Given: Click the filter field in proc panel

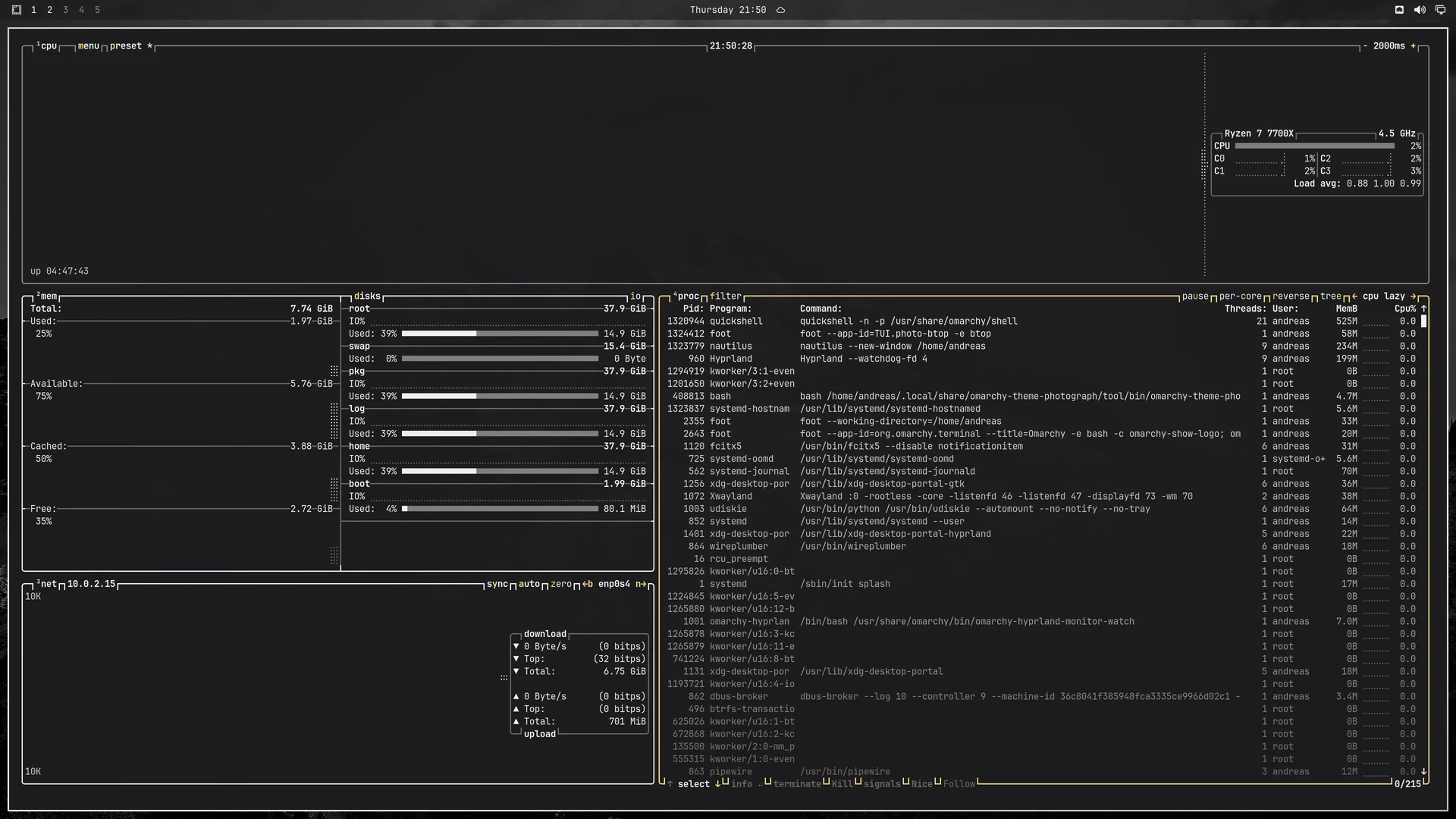Looking at the screenshot, I should point(726,297).
